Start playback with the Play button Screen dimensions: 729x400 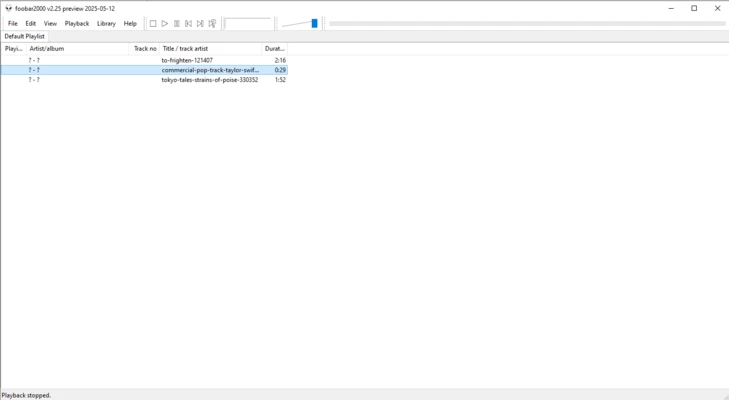coord(165,23)
